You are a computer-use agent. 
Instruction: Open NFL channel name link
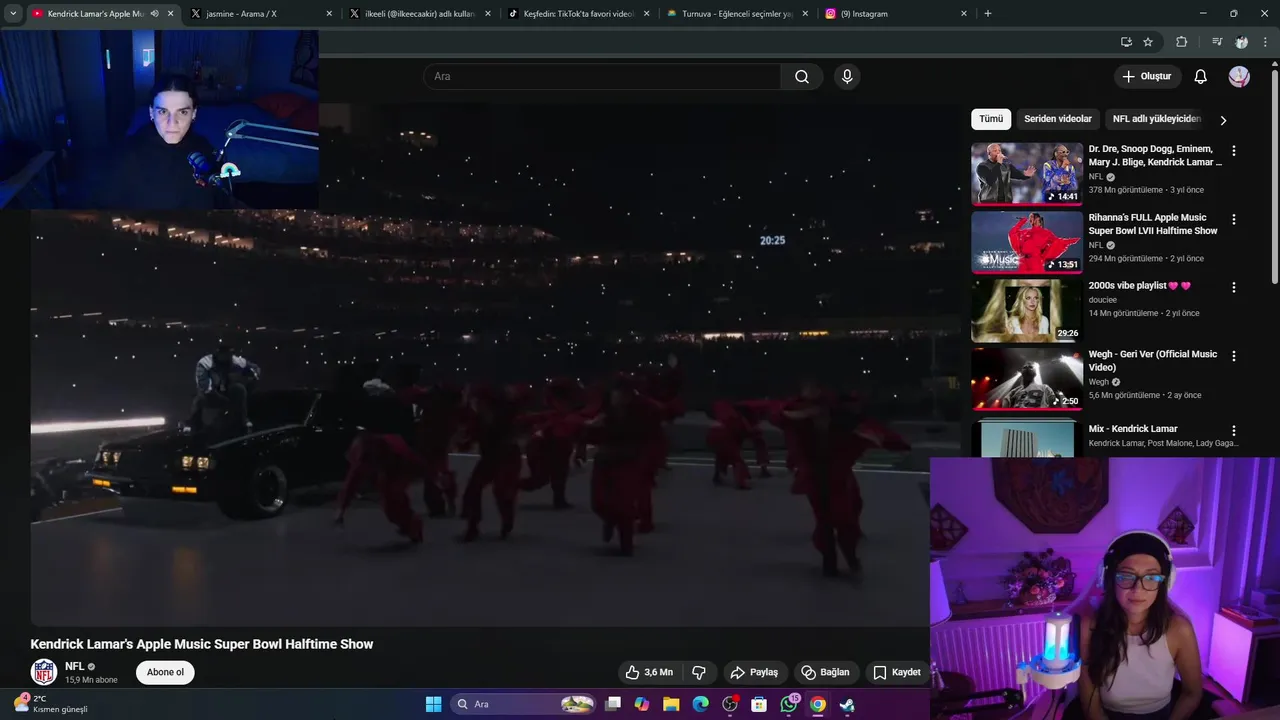[x=74, y=666]
